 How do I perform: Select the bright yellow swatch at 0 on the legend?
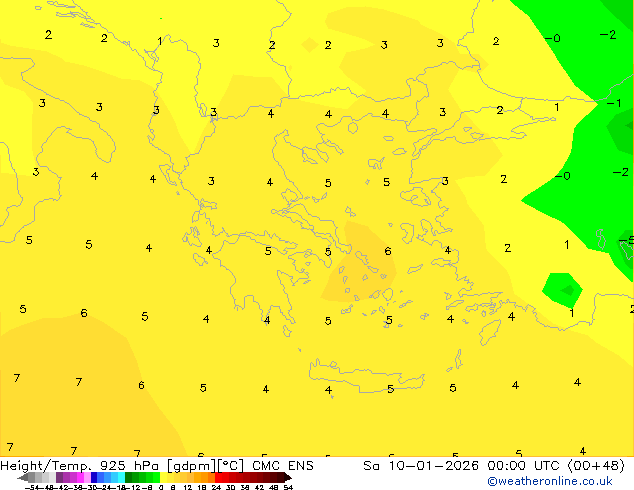coord(164,477)
